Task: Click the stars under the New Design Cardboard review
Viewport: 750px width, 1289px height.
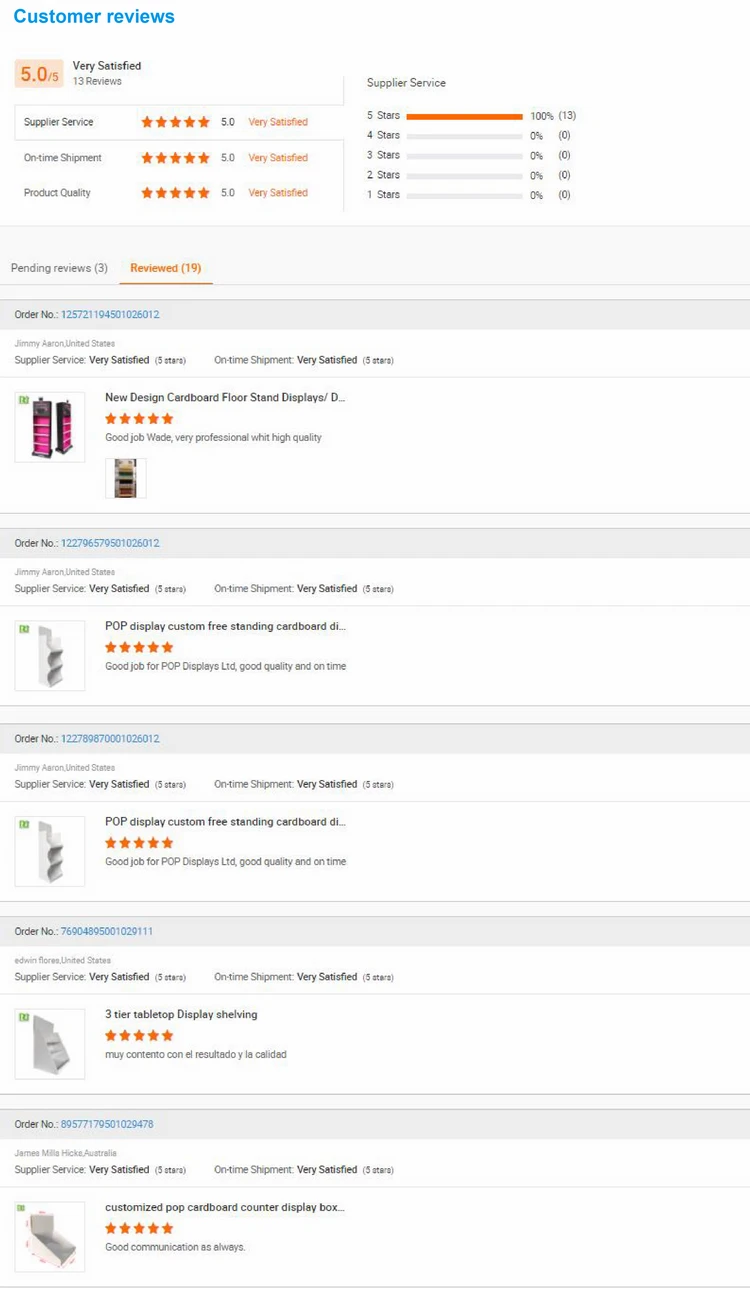Action: (139, 419)
